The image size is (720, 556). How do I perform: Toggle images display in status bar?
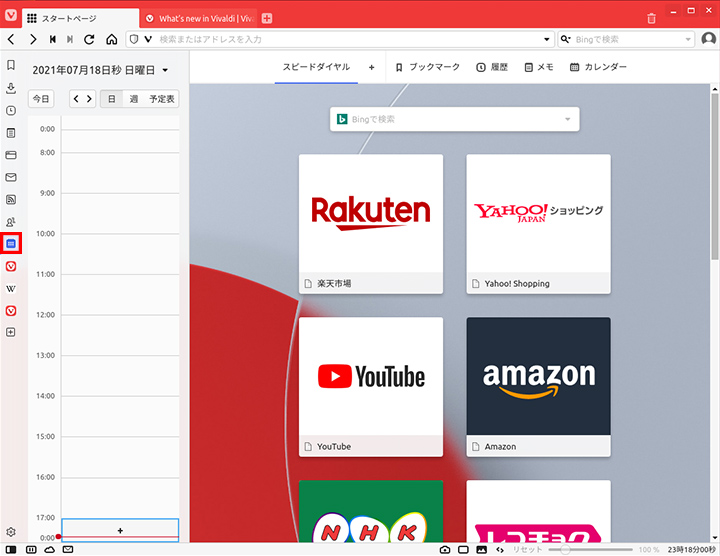(x=482, y=550)
